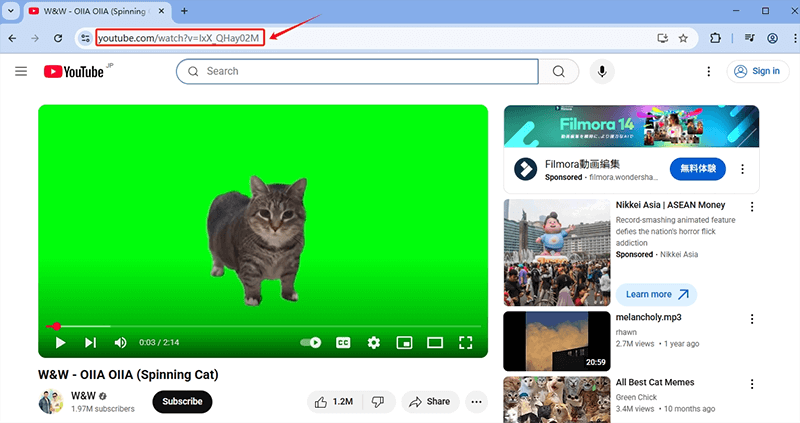Open Filmora ad options menu
This screenshot has width=800, height=423.
742,169
